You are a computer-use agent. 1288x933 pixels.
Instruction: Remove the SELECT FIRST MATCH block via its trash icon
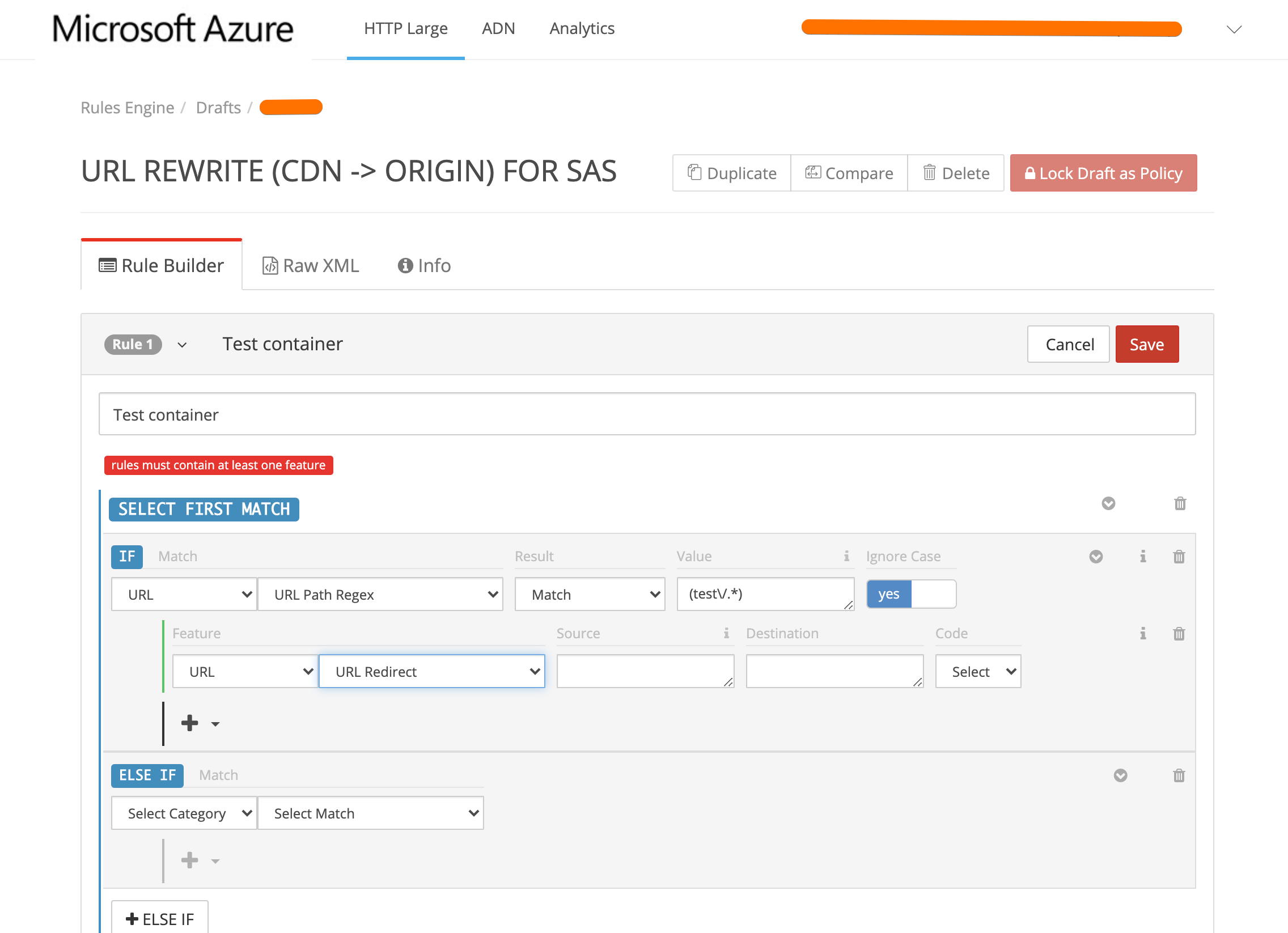[1180, 504]
